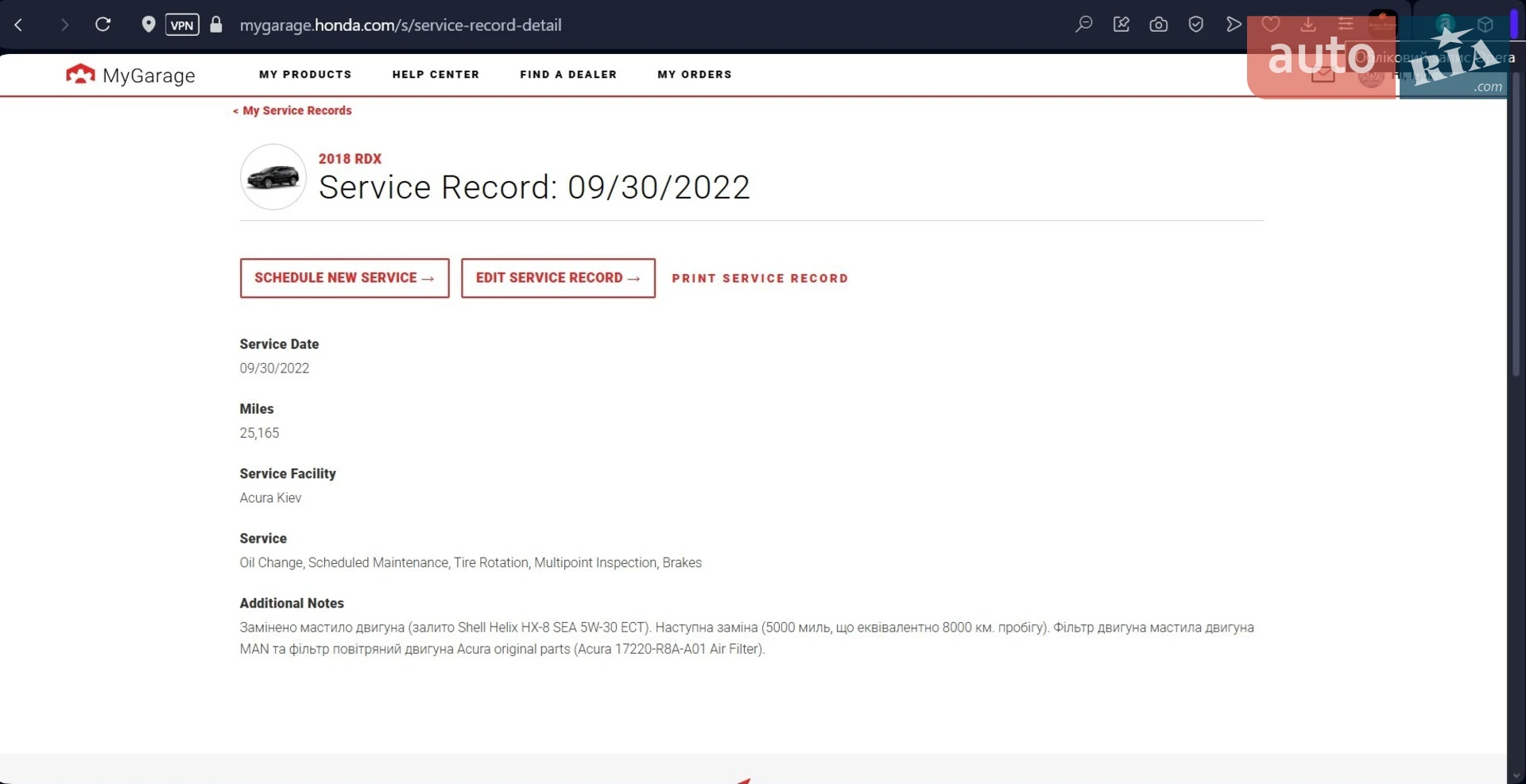
Task: Open the browser magnifier search icon
Action: click(1083, 25)
